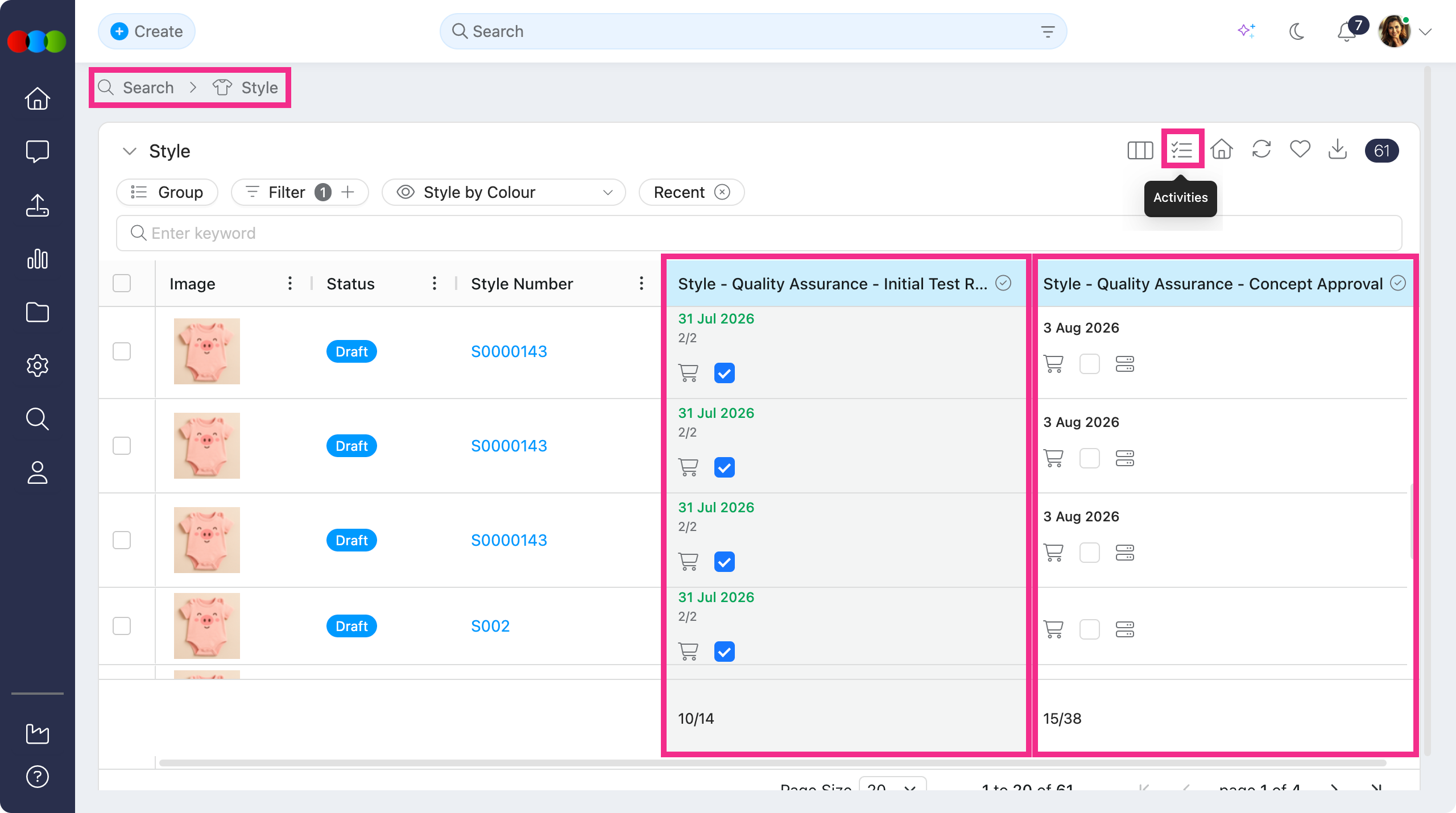Open the user account dropdown chevron
The width and height of the screenshot is (1456, 813).
[x=1425, y=32]
